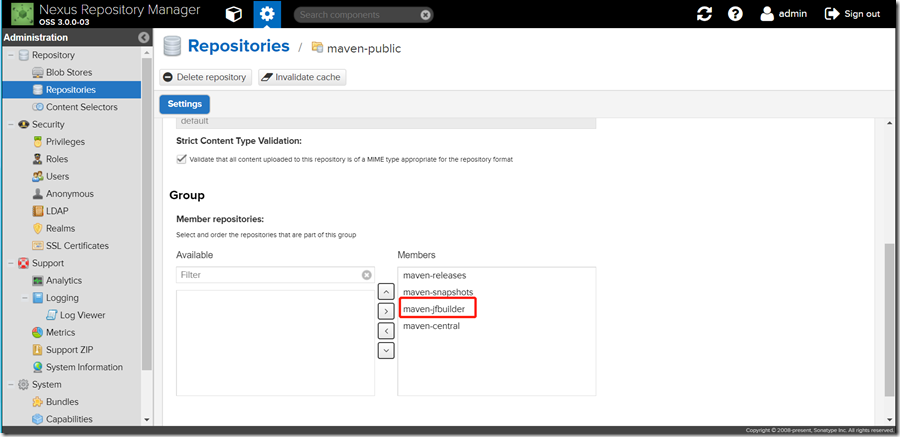
Task: Click the admin user account
Action: click(x=783, y=14)
